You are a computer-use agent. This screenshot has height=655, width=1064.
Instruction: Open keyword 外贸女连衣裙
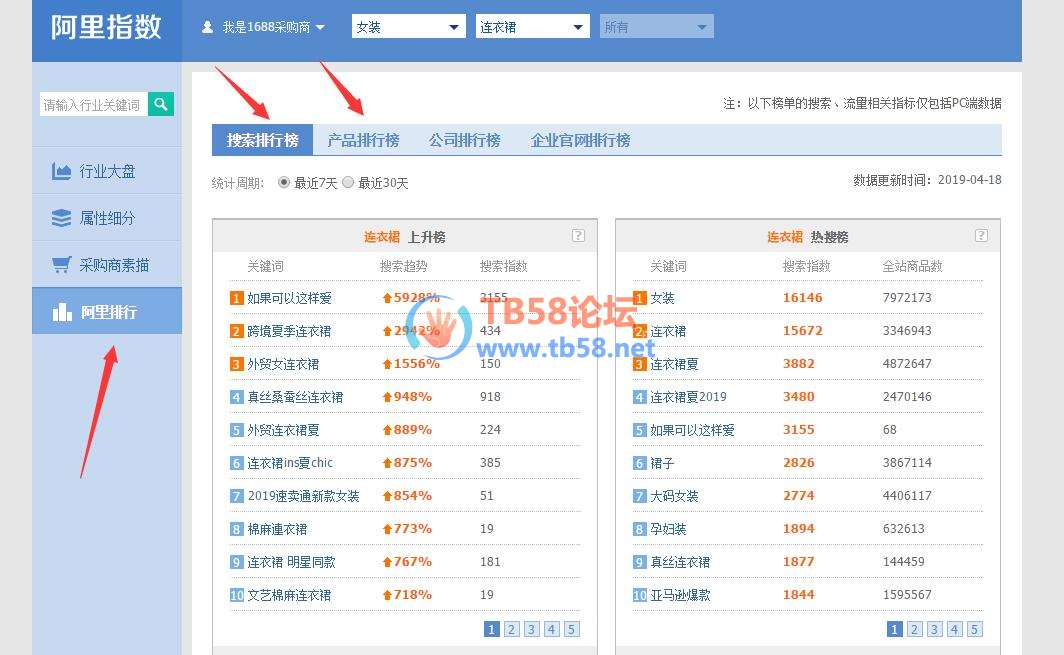[x=283, y=364]
